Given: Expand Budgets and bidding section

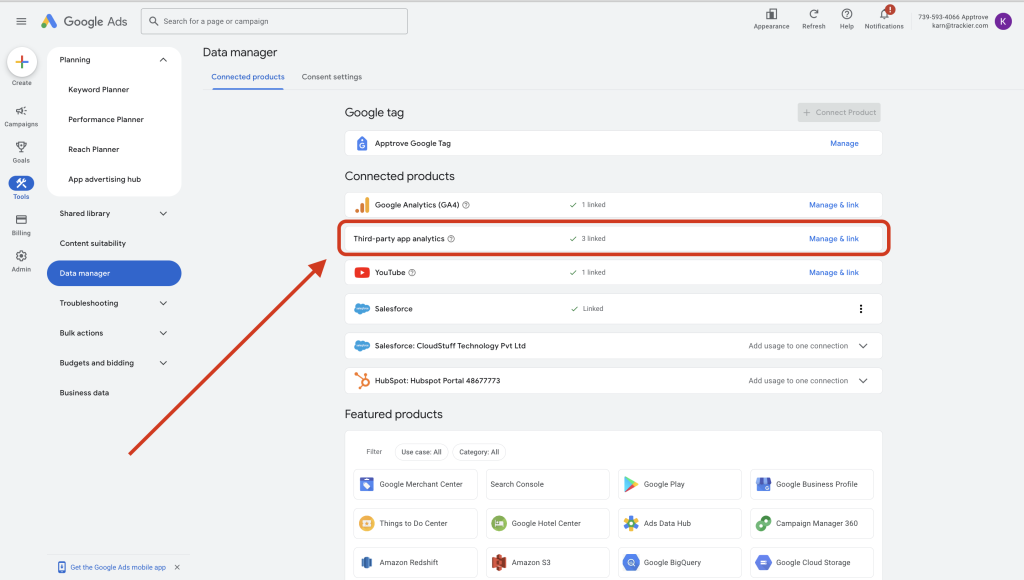Looking at the screenshot, I should click(163, 363).
